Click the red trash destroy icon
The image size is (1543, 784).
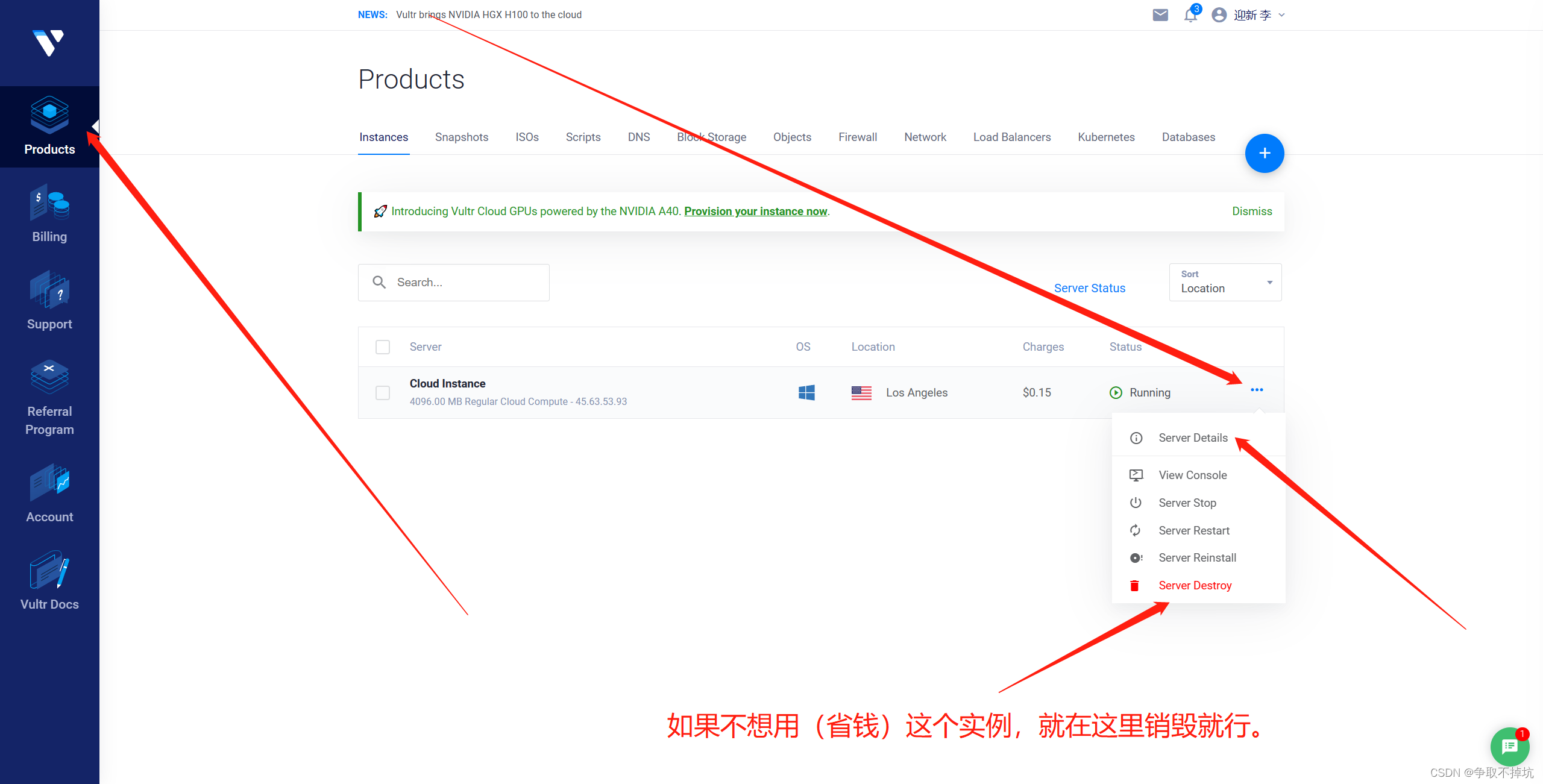pos(1134,585)
